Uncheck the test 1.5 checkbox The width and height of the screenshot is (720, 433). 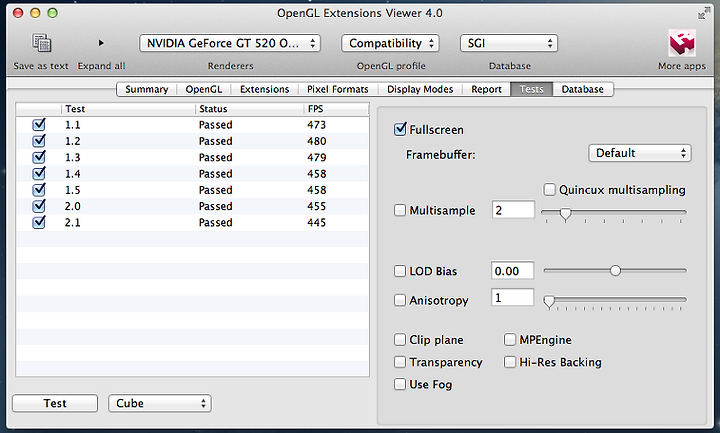tap(39, 190)
